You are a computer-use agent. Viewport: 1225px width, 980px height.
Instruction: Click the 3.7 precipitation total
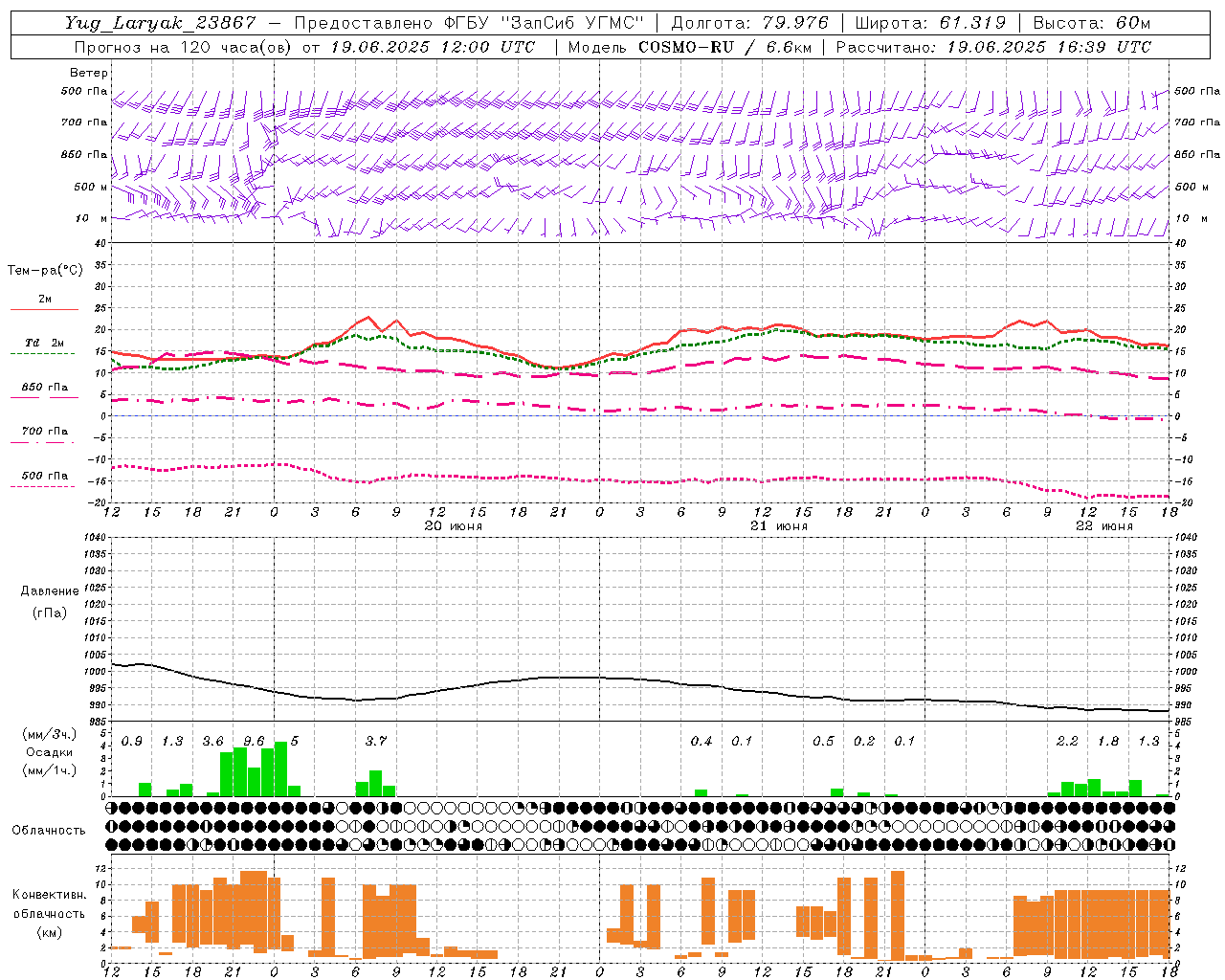pos(376,742)
